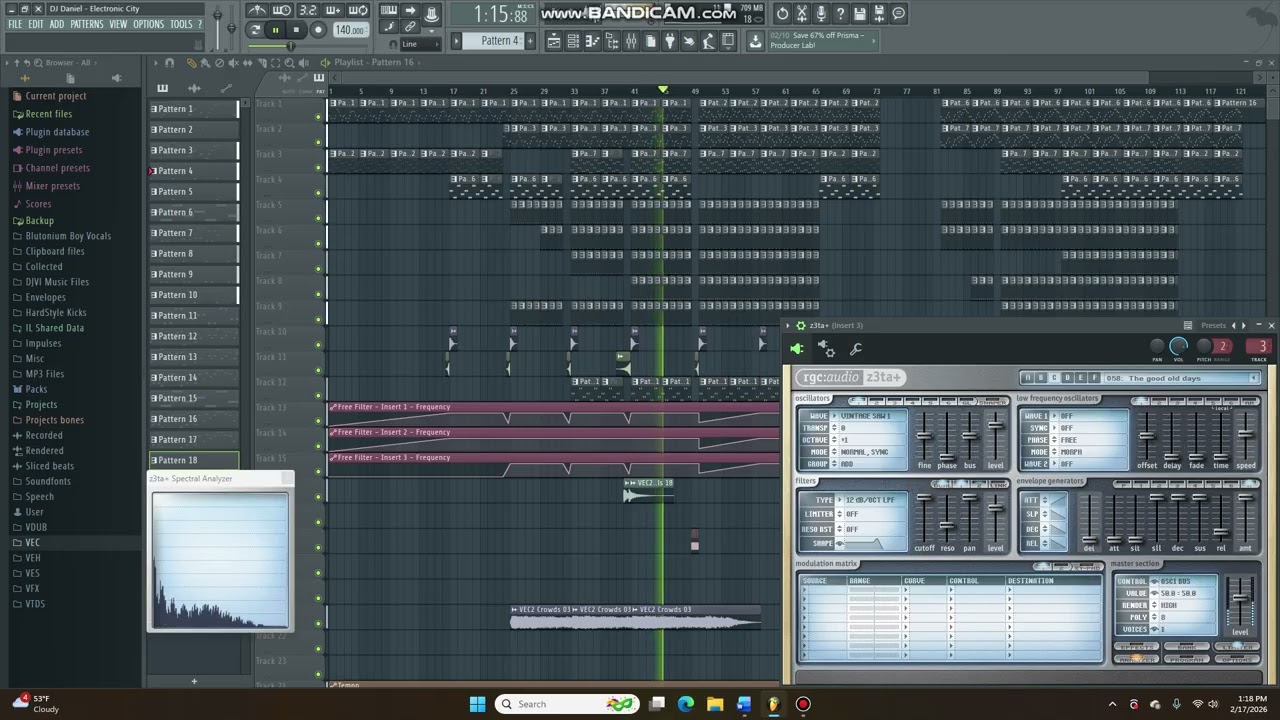
Task: Open the '058: The good old days' preset dropdown
Action: click(1182, 378)
